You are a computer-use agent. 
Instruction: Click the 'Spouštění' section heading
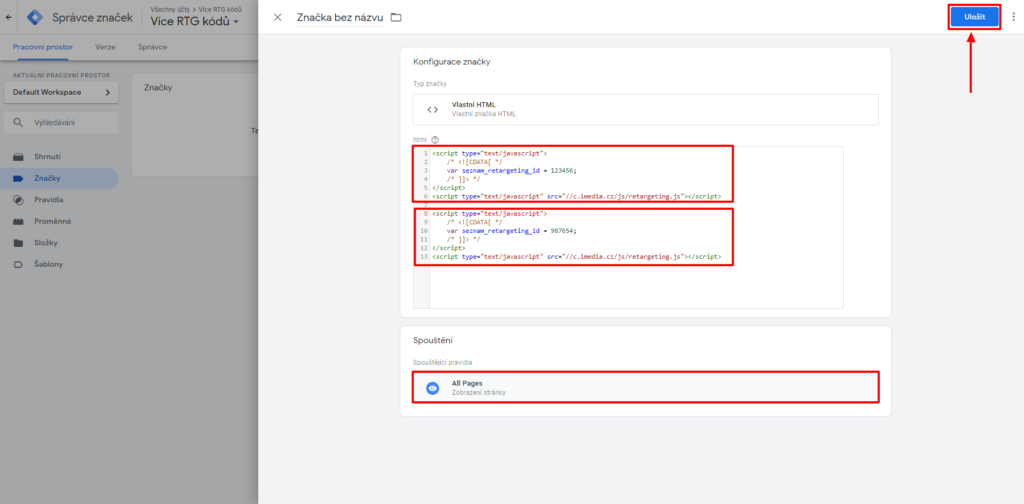point(434,341)
